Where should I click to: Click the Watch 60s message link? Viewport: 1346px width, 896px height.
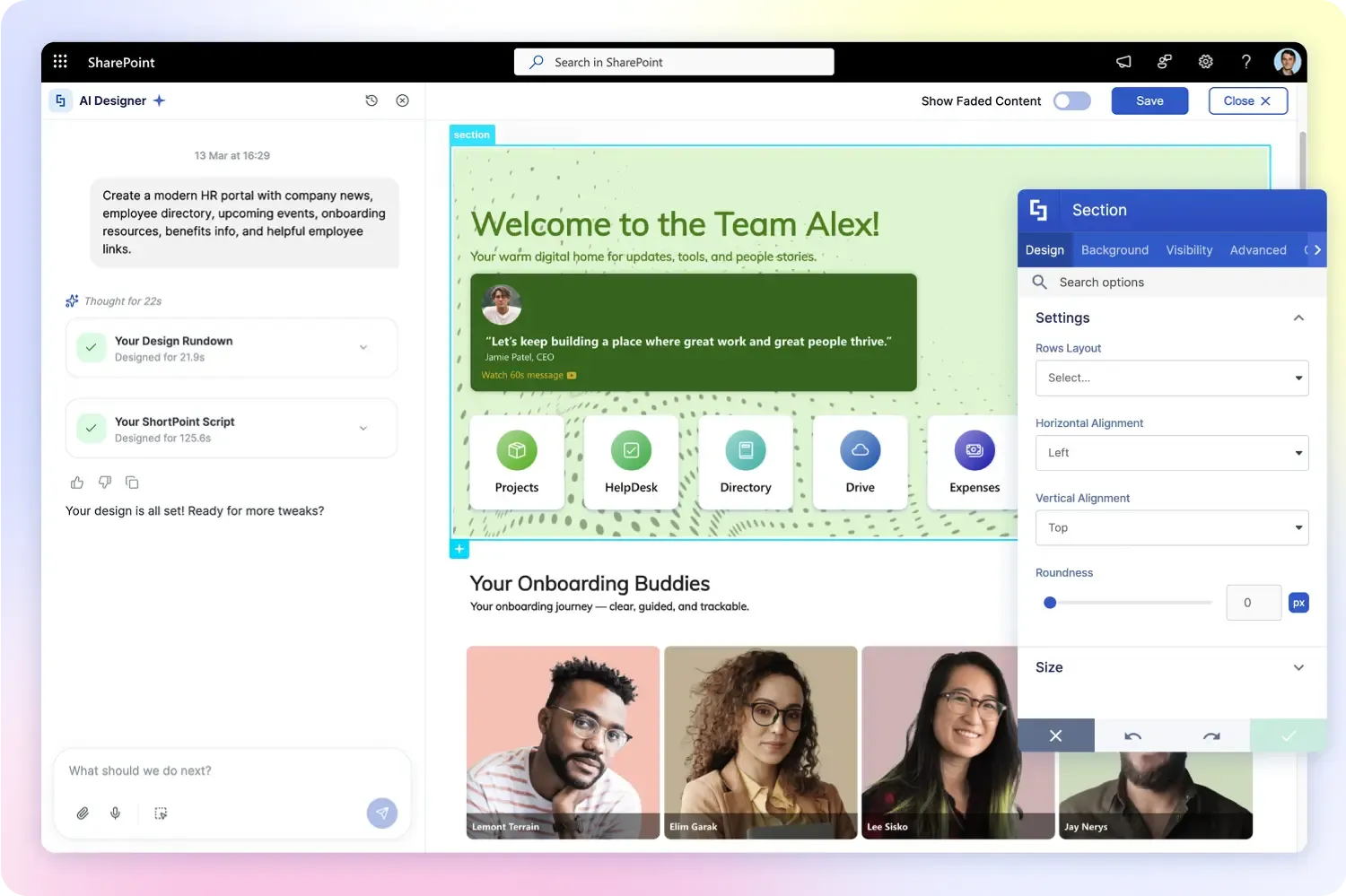click(528, 375)
